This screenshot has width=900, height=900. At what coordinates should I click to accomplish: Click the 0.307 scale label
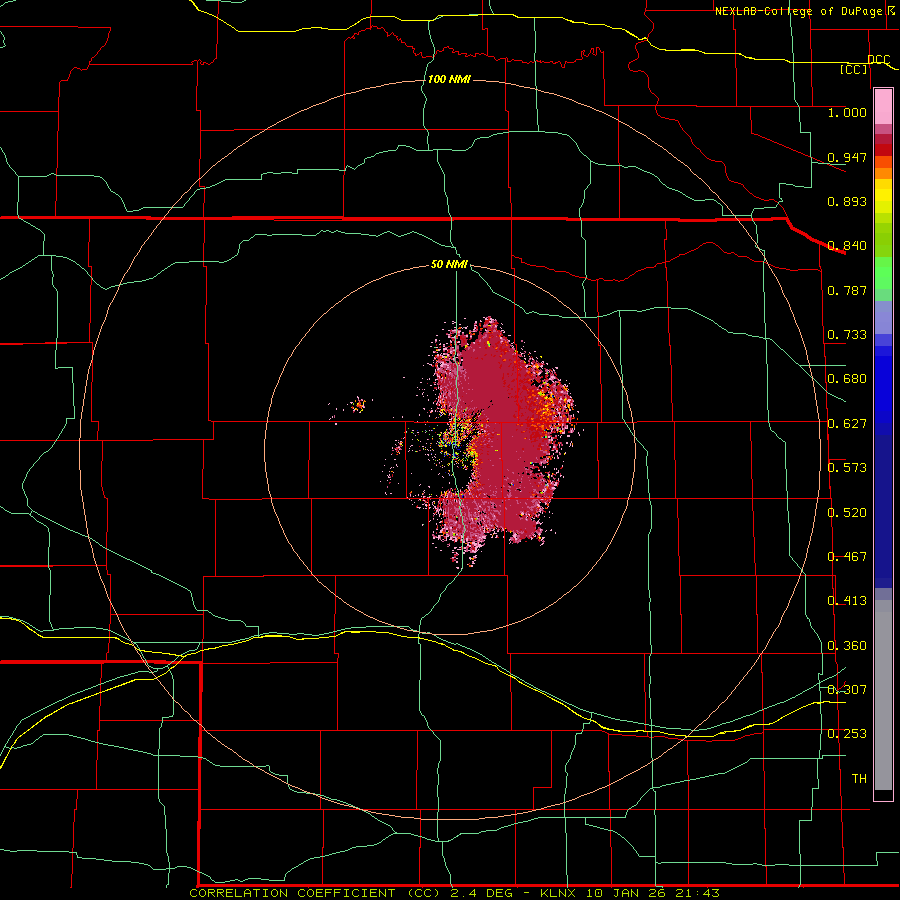(847, 690)
